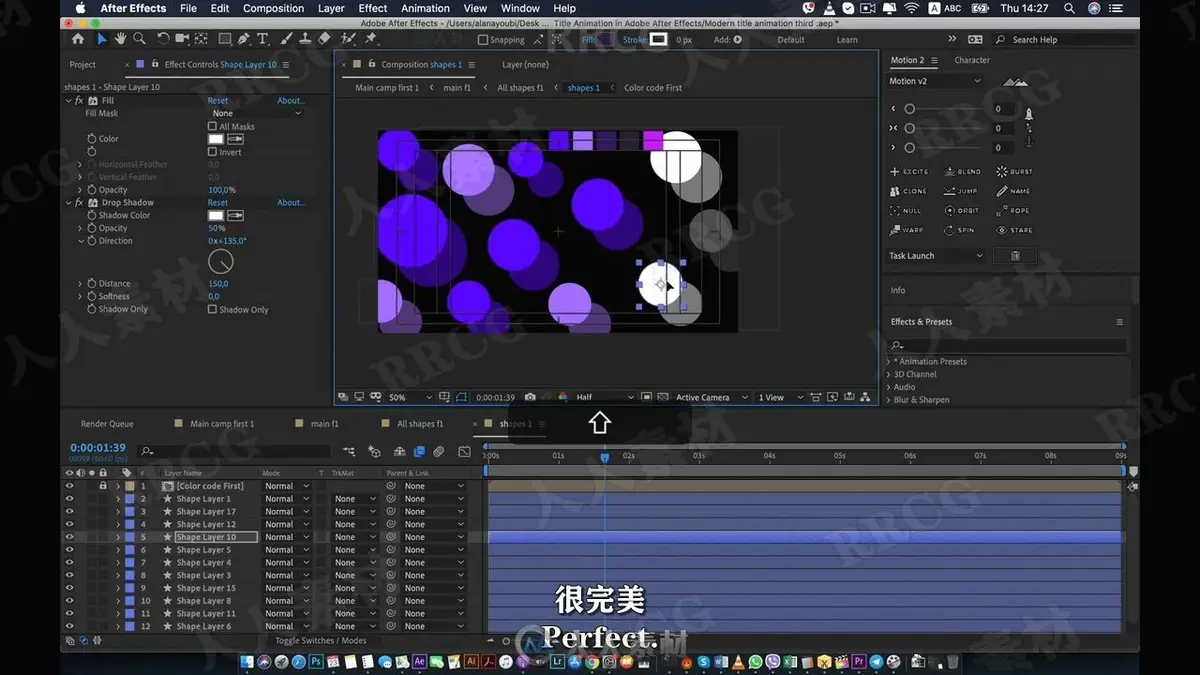Toggle visibility of Shape Layer 17
The width and height of the screenshot is (1200, 675).
coord(69,512)
